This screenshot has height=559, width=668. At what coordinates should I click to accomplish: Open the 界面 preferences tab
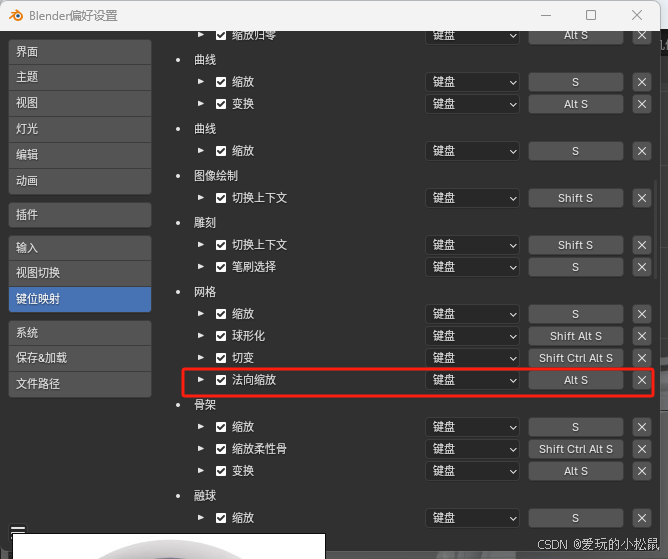pyautogui.click(x=80, y=52)
